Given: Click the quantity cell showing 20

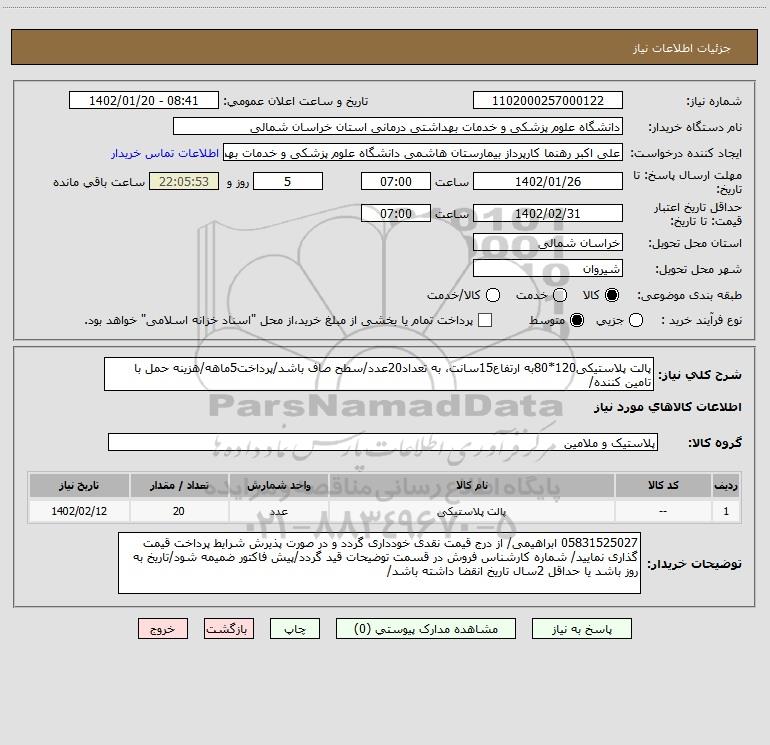Looking at the screenshot, I should click(179, 511).
